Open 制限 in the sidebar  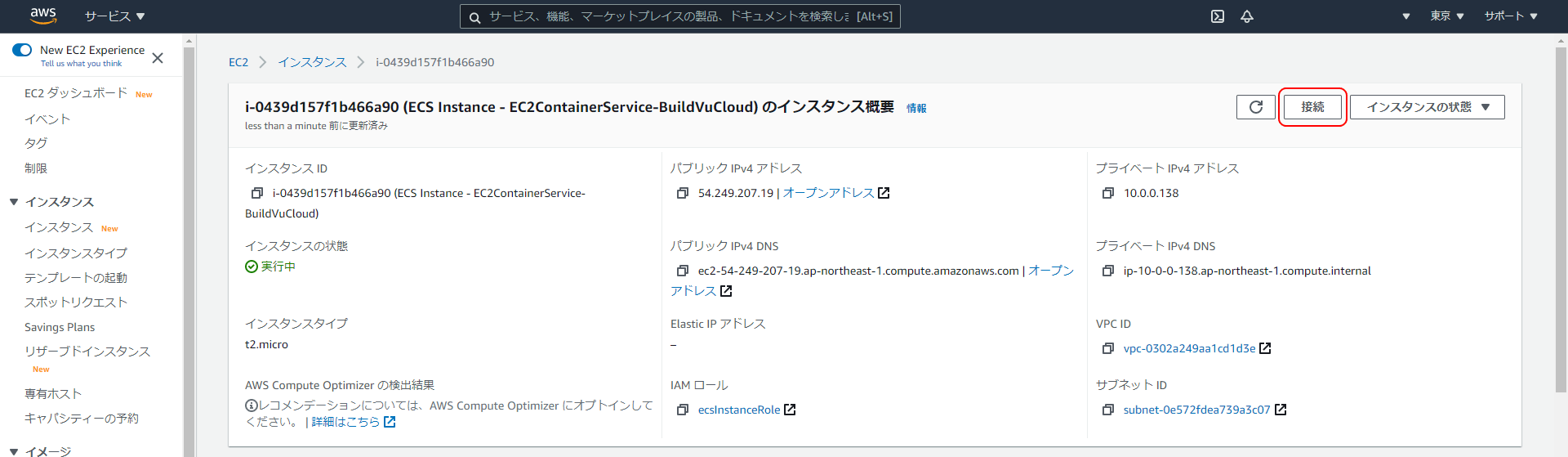[36, 168]
